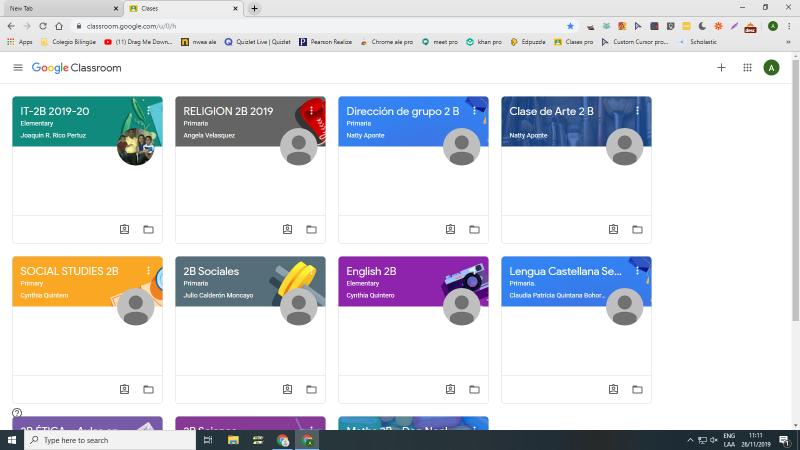Open your work icon on SOCIAL STUDIES 2B card

click(x=124, y=389)
